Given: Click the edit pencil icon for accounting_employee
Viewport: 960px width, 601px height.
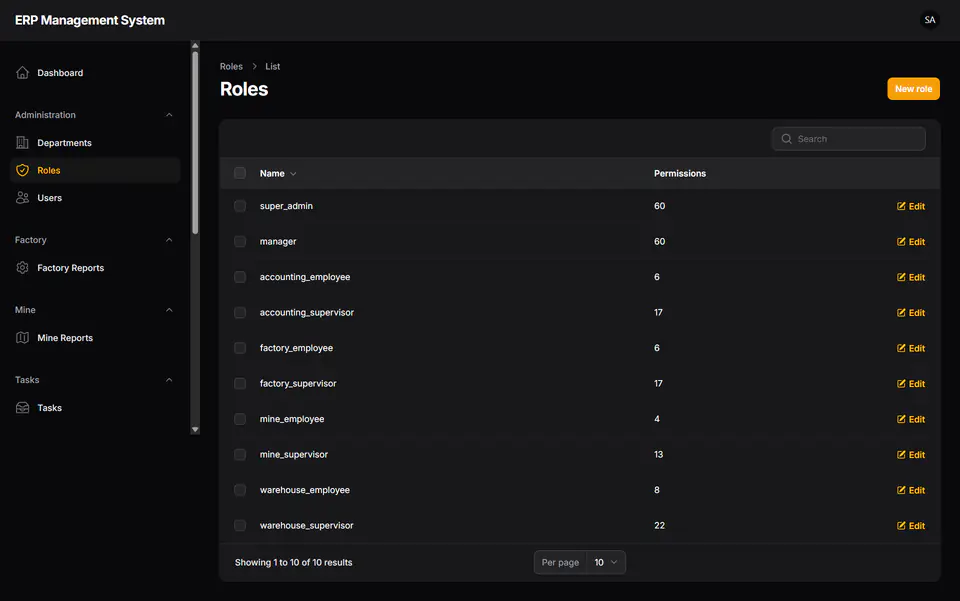Looking at the screenshot, I should pos(901,277).
